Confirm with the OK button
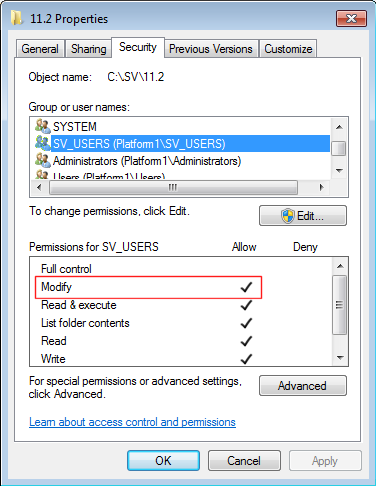 [163, 461]
